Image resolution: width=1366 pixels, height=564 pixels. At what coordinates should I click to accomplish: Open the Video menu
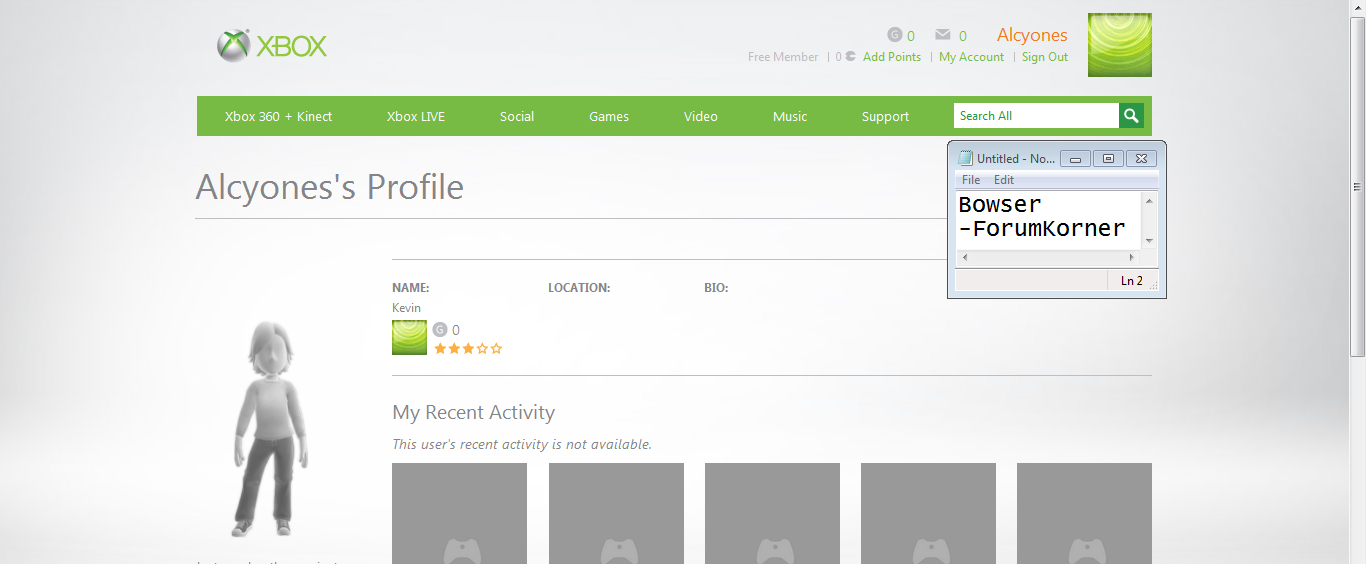701,116
